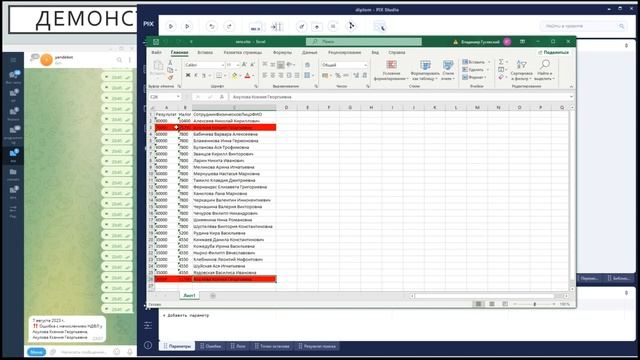
Task: Switch to Normal view icon in status bar
Action: 479,304
